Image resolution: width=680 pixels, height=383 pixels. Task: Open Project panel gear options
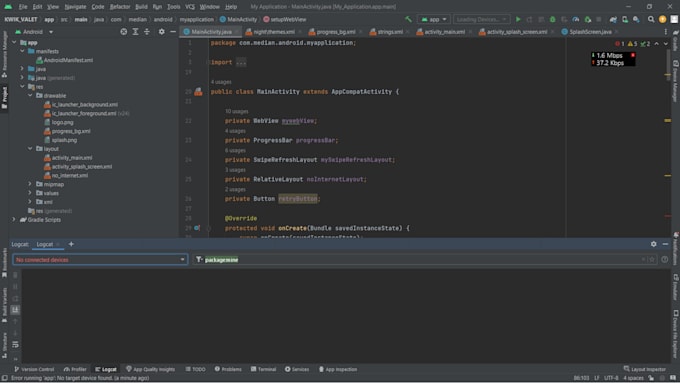click(x=161, y=32)
